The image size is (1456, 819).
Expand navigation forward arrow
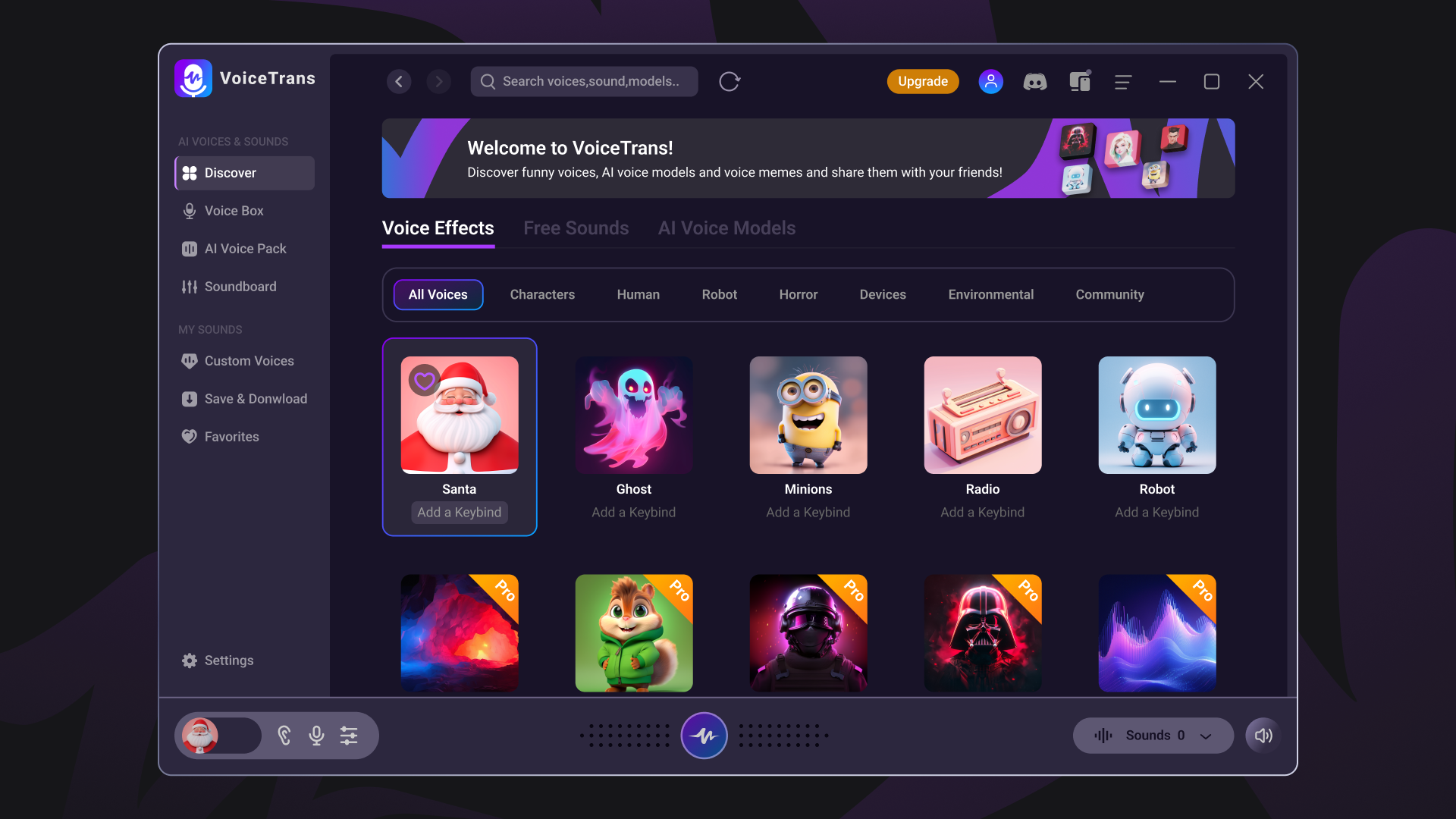438,81
